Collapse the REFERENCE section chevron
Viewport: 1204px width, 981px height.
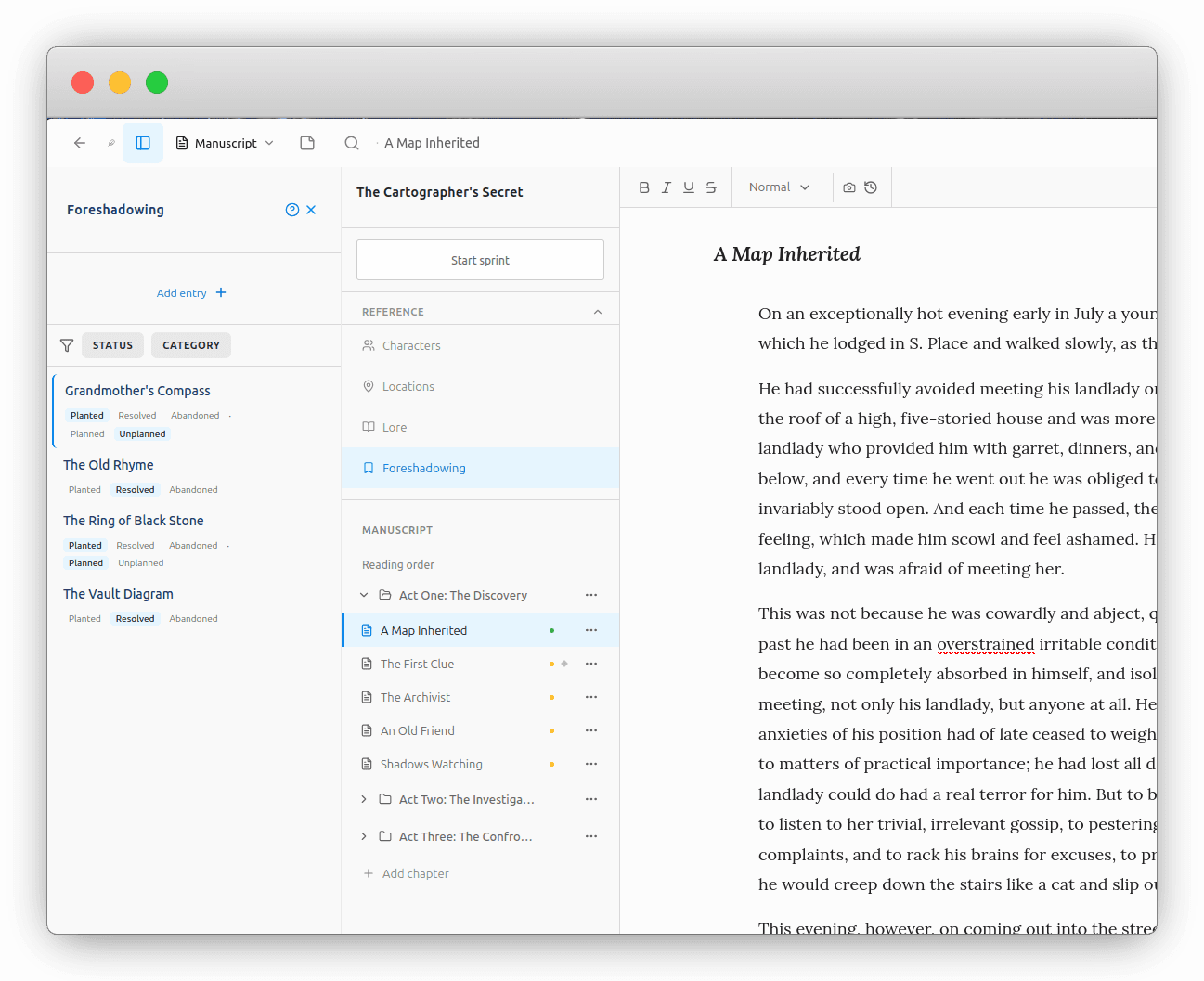(x=598, y=312)
